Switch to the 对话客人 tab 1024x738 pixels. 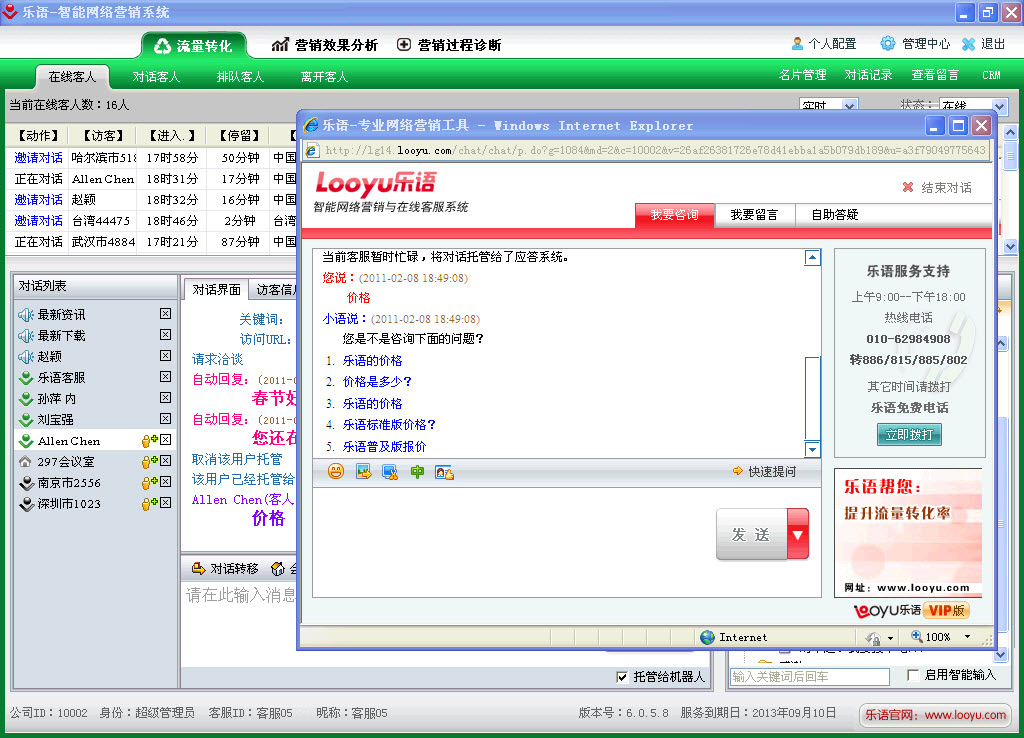(156, 77)
